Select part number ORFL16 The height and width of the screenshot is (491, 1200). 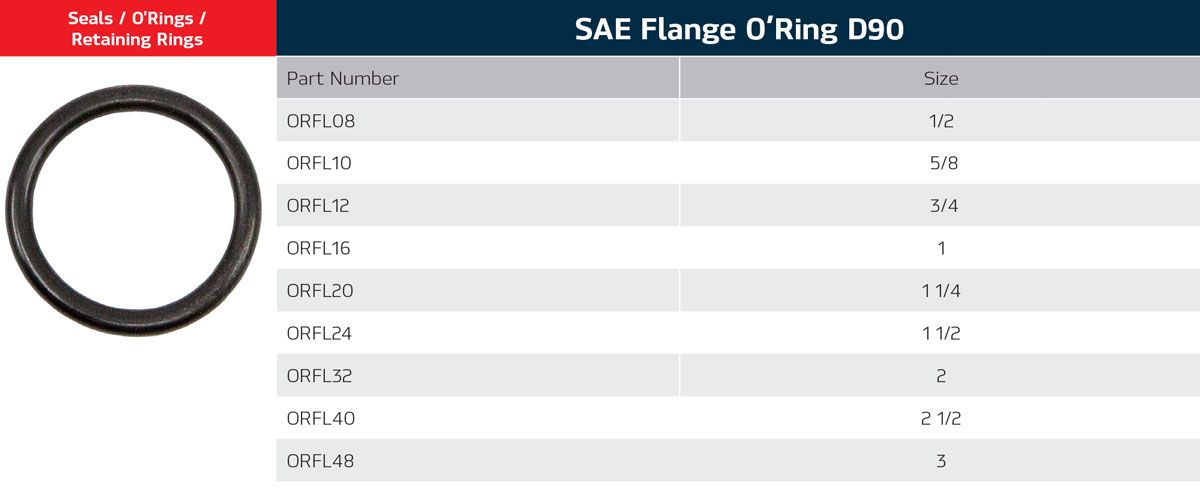320,248
